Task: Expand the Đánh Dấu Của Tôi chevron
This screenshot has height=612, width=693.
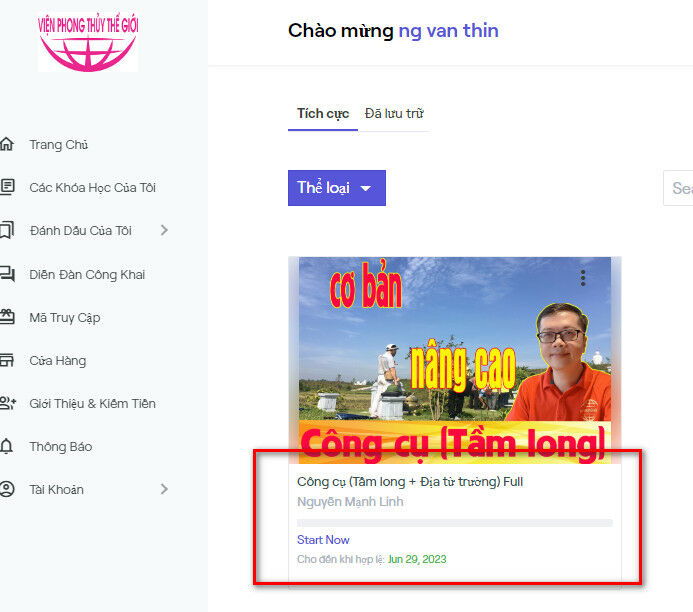Action: point(164,230)
